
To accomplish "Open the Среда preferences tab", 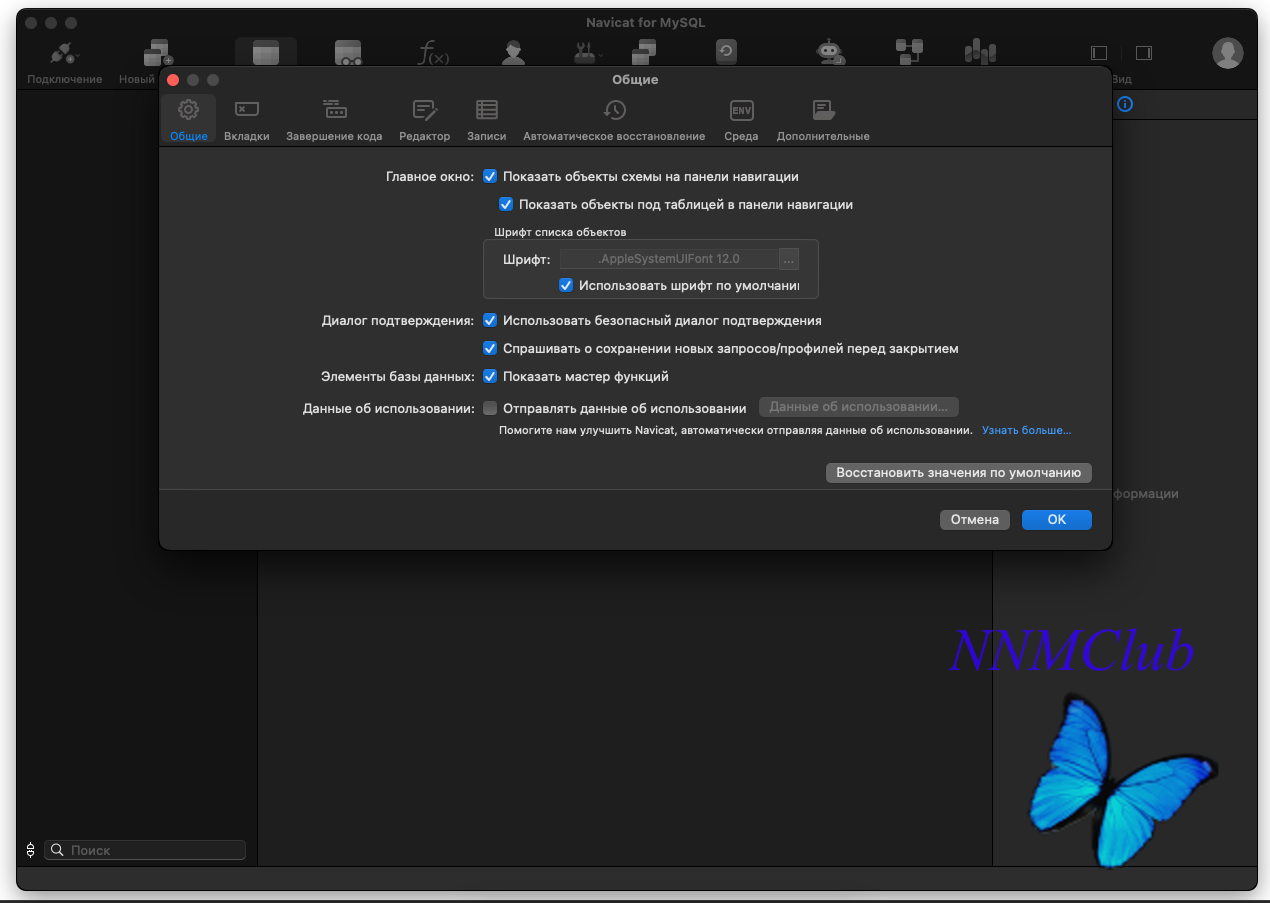I will pyautogui.click(x=741, y=120).
